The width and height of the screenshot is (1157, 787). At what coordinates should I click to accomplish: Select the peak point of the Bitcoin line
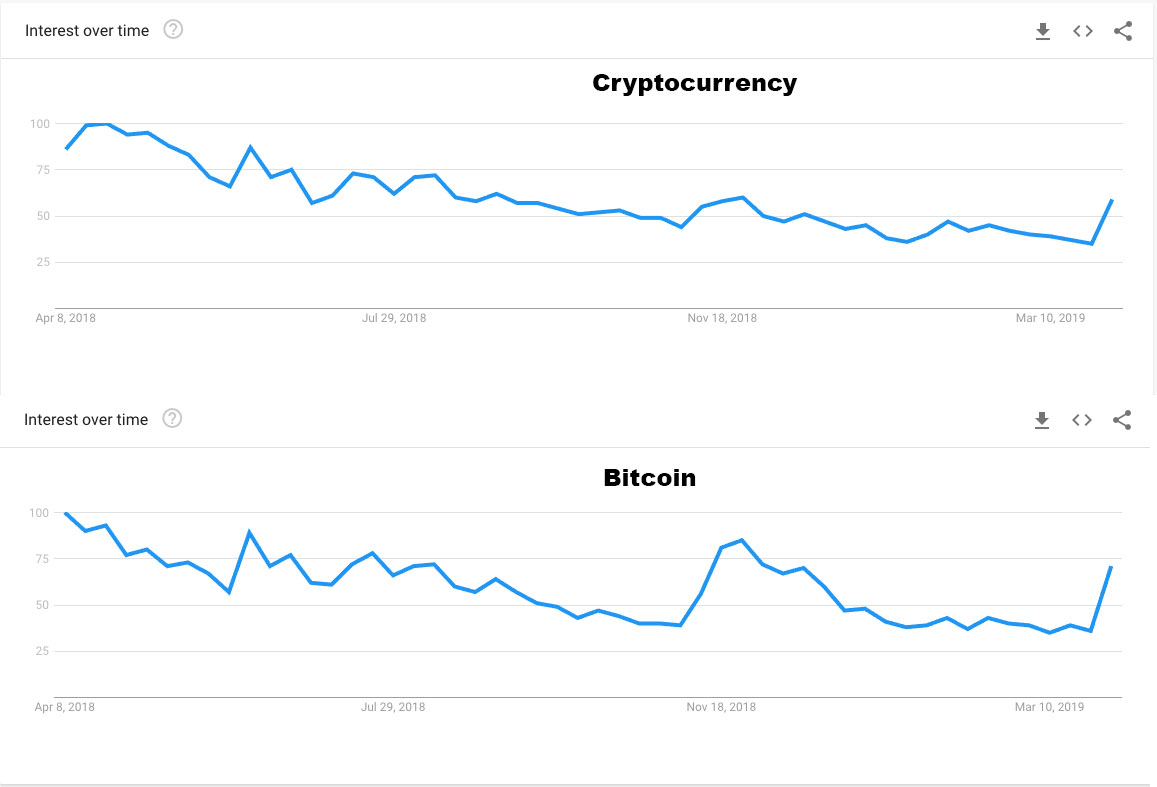pyautogui.click(x=66, y=512)
